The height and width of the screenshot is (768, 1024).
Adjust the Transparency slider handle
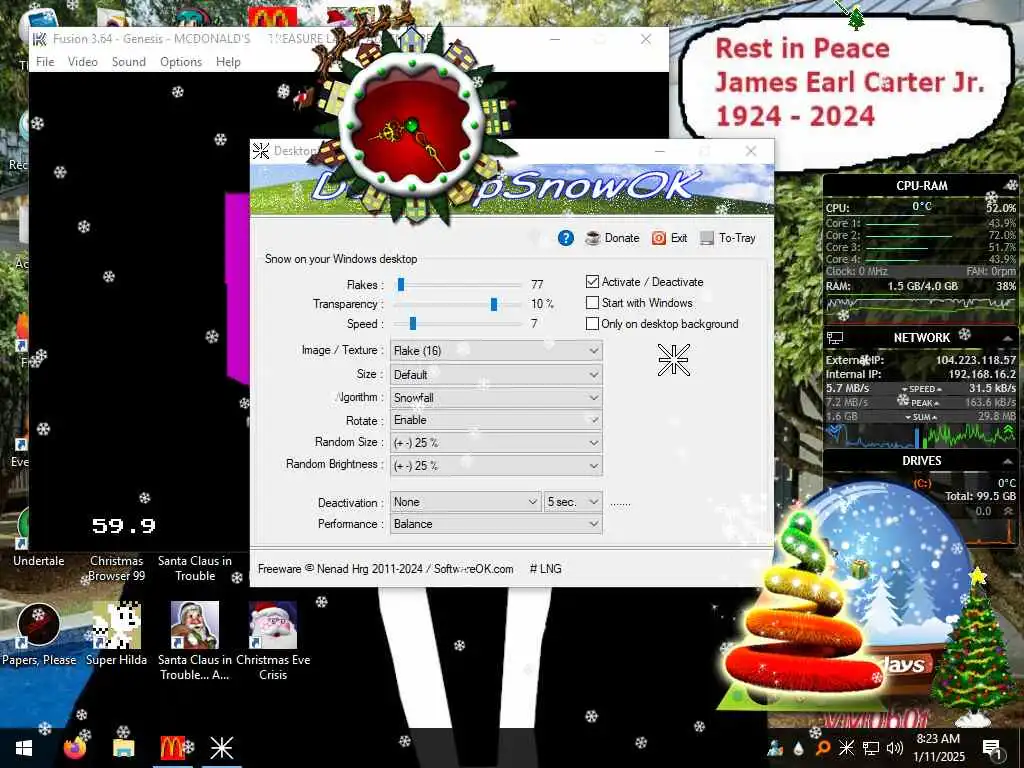pyautogui.click(x=494, y=304)
